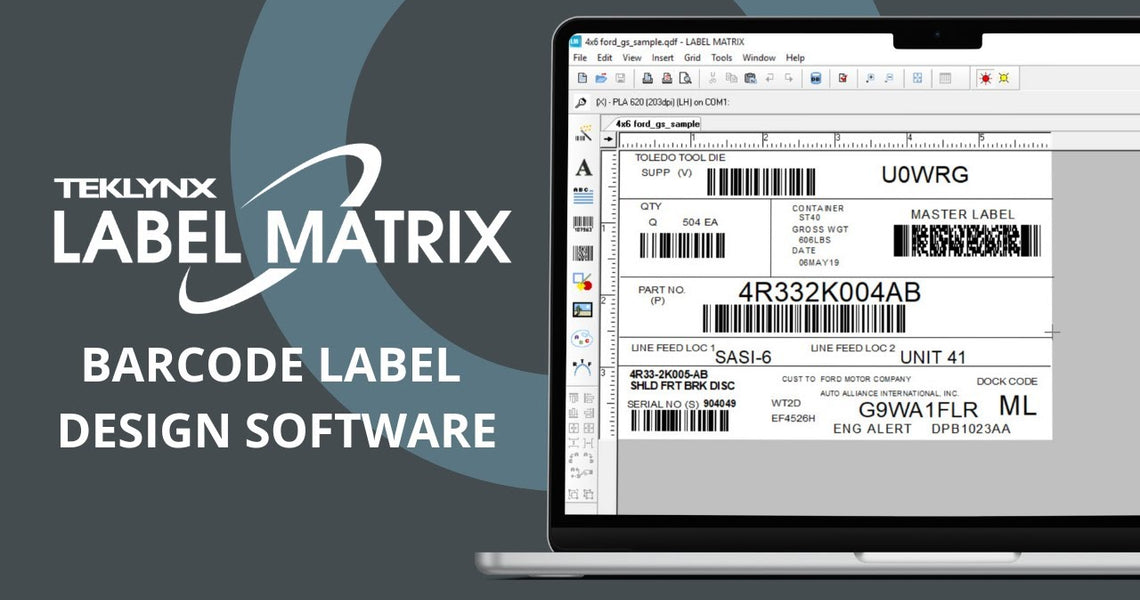1140x600 pixels.
Task: Select the 'DPB1023AA' text object
Action: pyautogui.click(x=971, y=429)
